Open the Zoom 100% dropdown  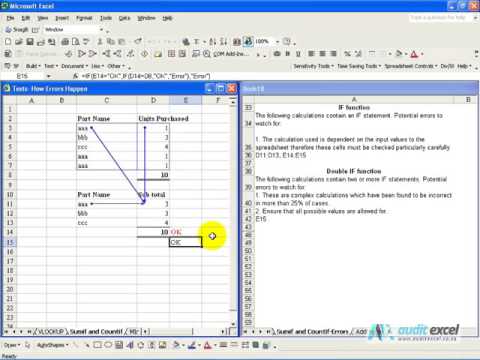coord(277,42)
